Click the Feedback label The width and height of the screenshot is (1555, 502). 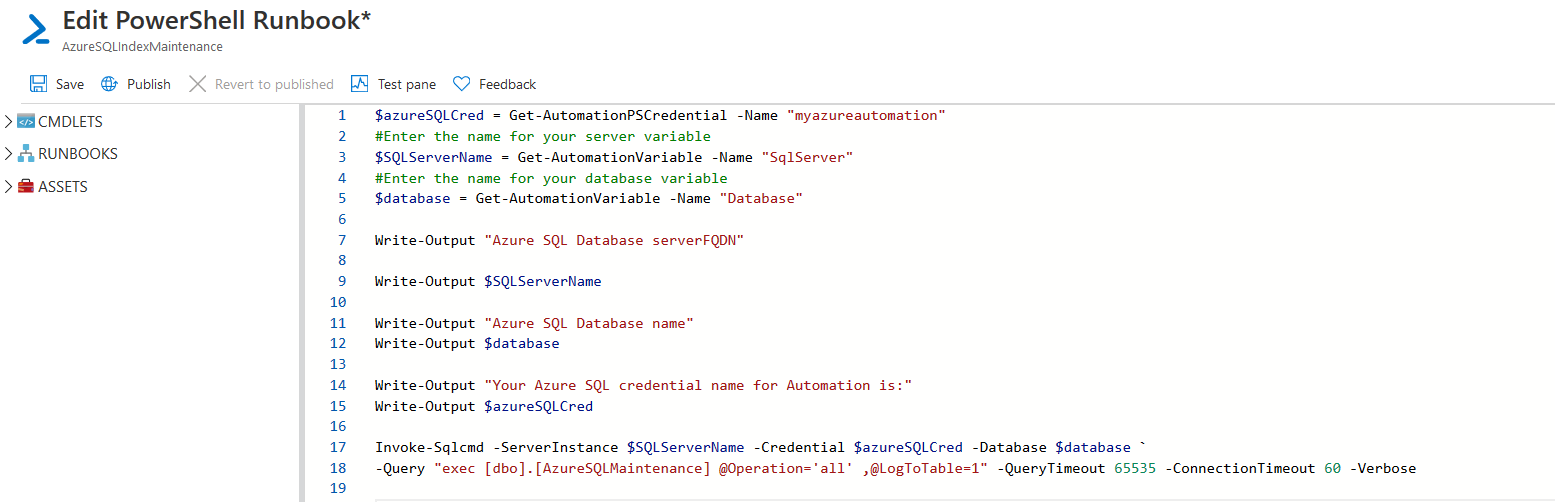508,84
